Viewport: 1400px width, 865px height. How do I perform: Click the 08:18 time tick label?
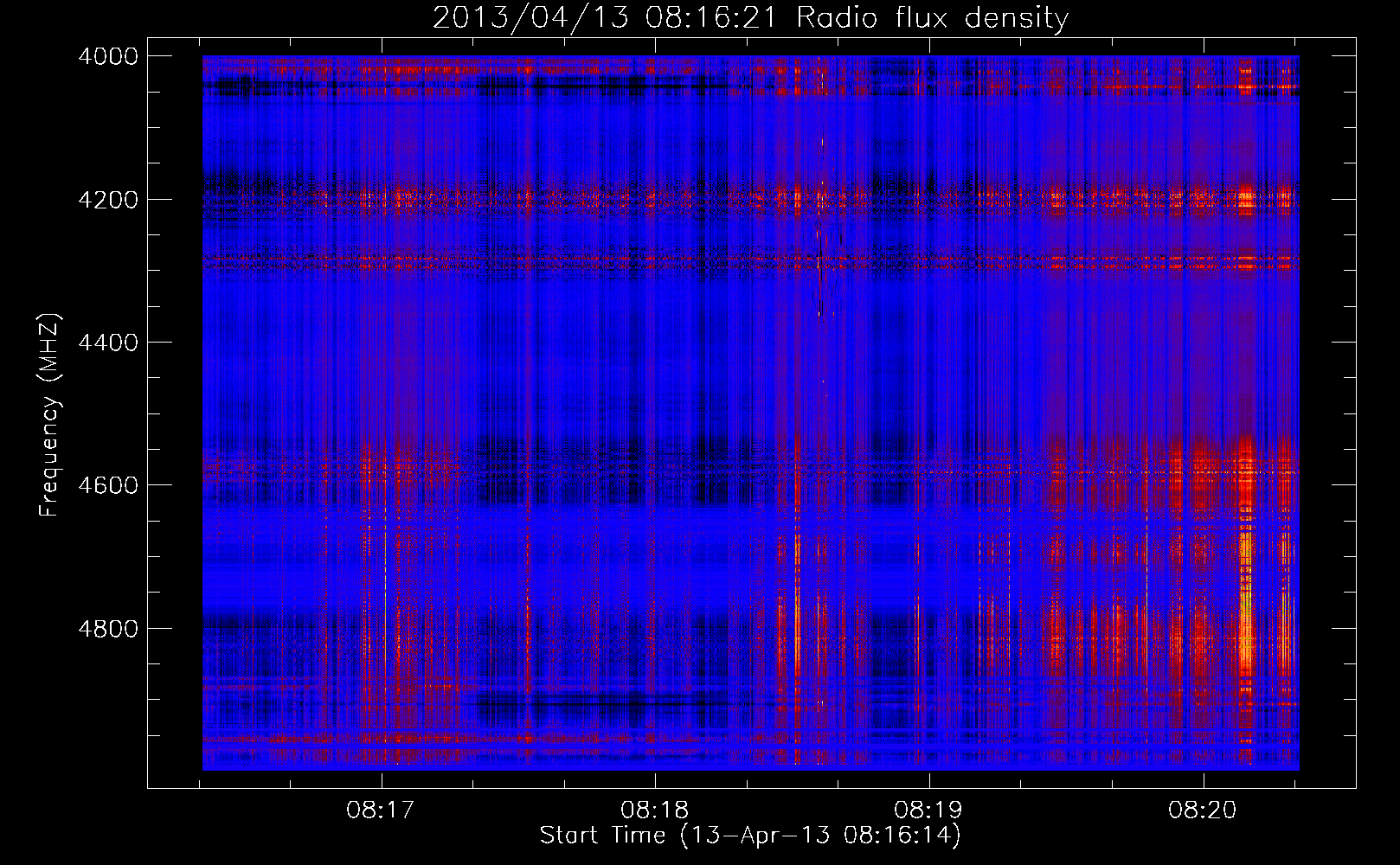coord(655,811)
